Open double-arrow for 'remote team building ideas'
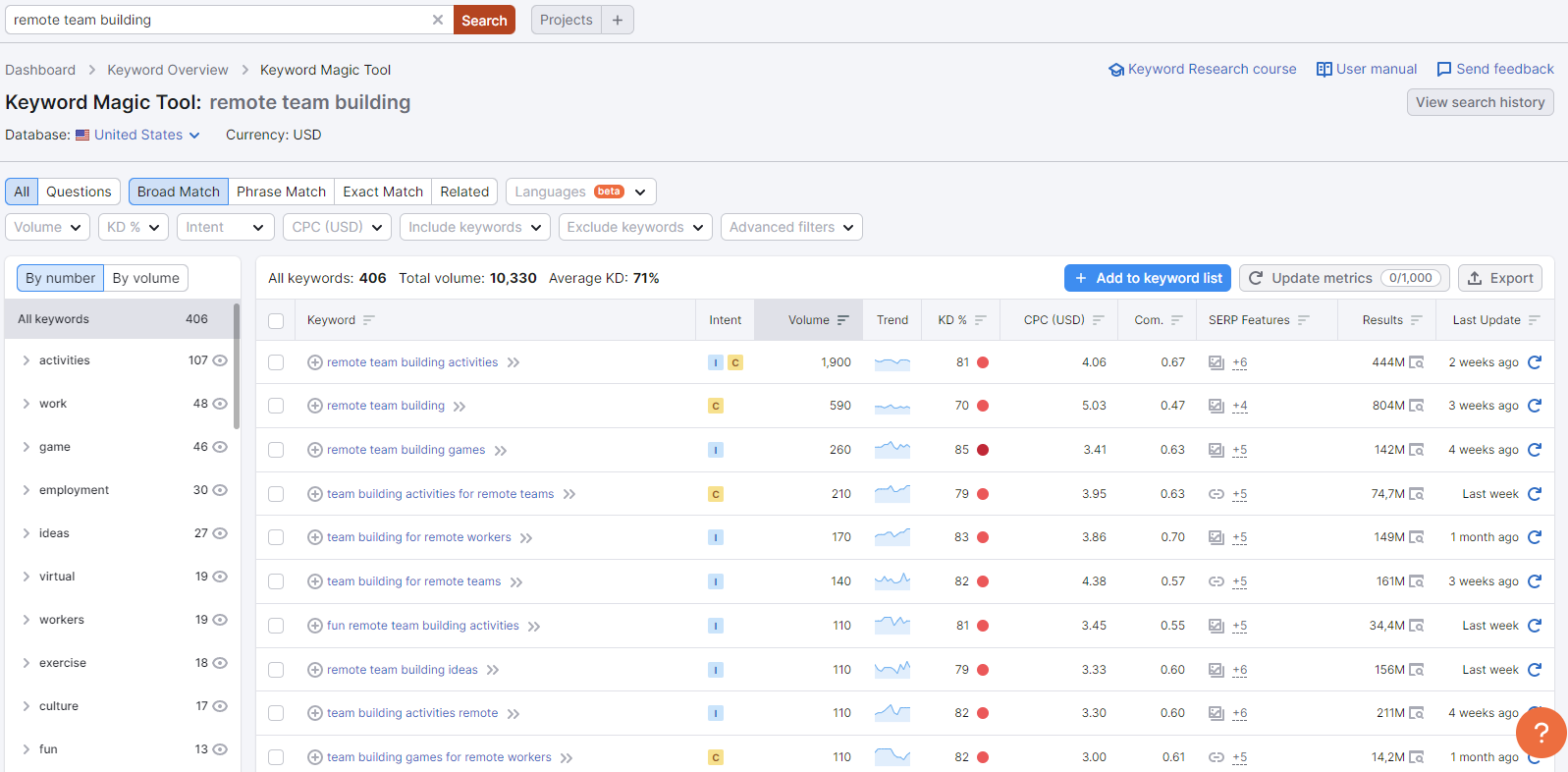1568x772 pixels. tap(493, 670)
